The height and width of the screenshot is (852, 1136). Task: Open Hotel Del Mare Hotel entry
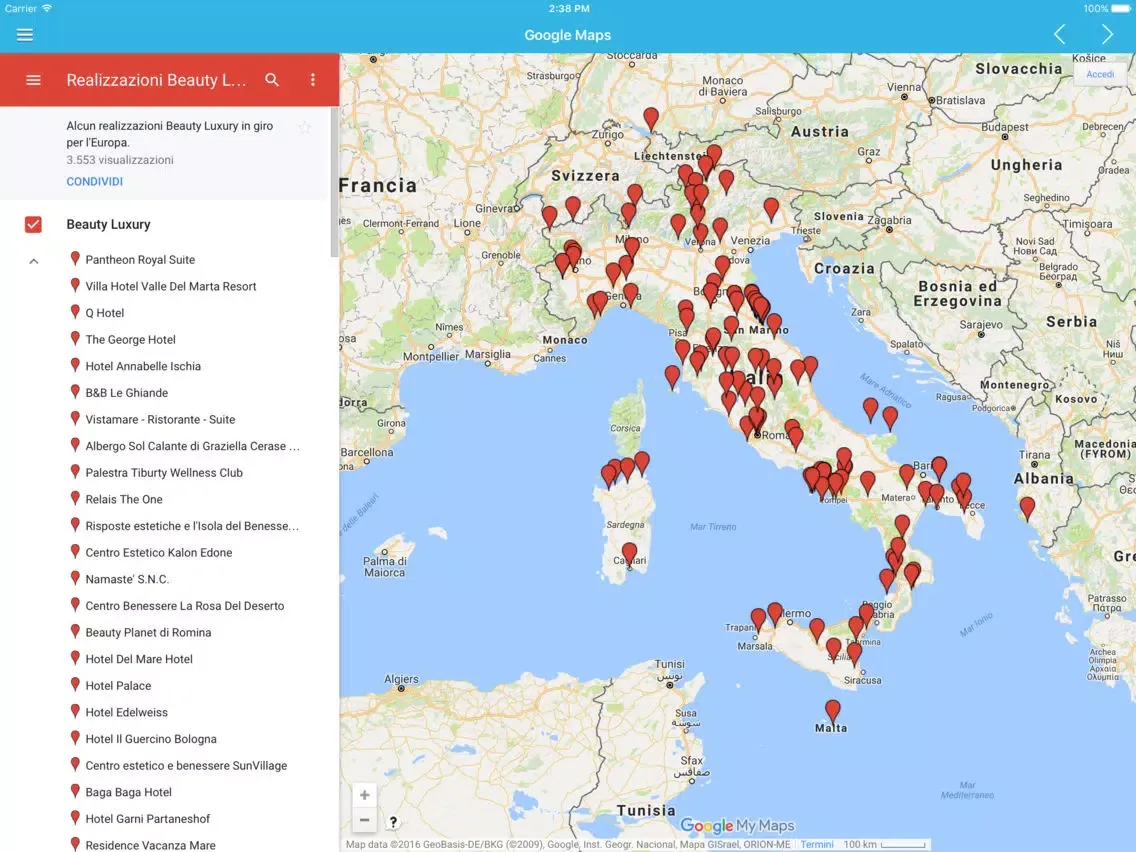pos(139,659)
